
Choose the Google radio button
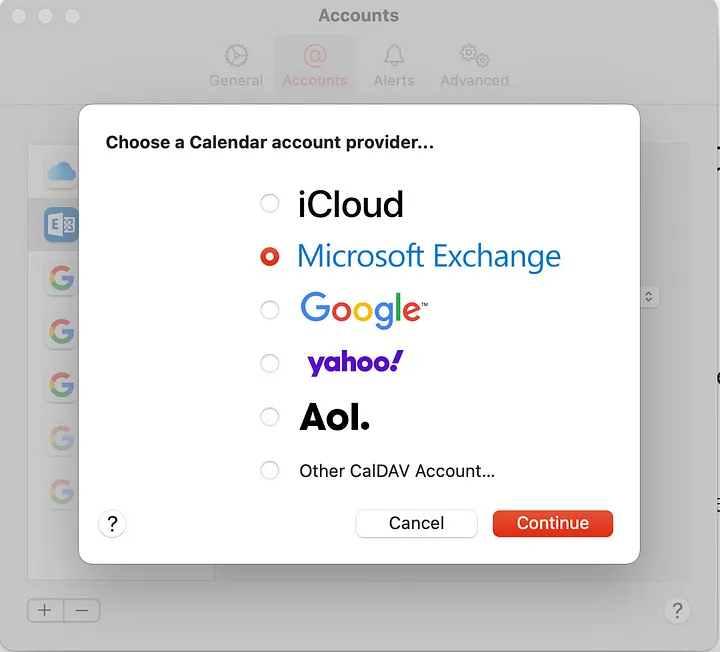(270, 310)
